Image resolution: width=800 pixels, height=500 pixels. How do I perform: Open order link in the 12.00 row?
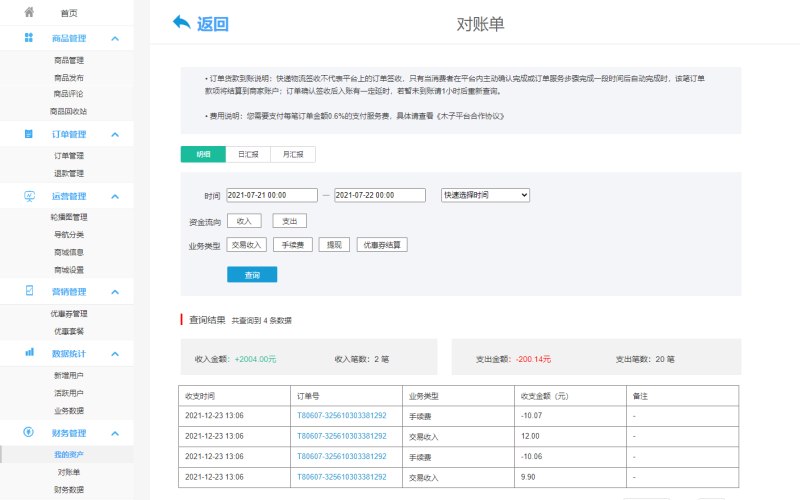coord(342,436)
